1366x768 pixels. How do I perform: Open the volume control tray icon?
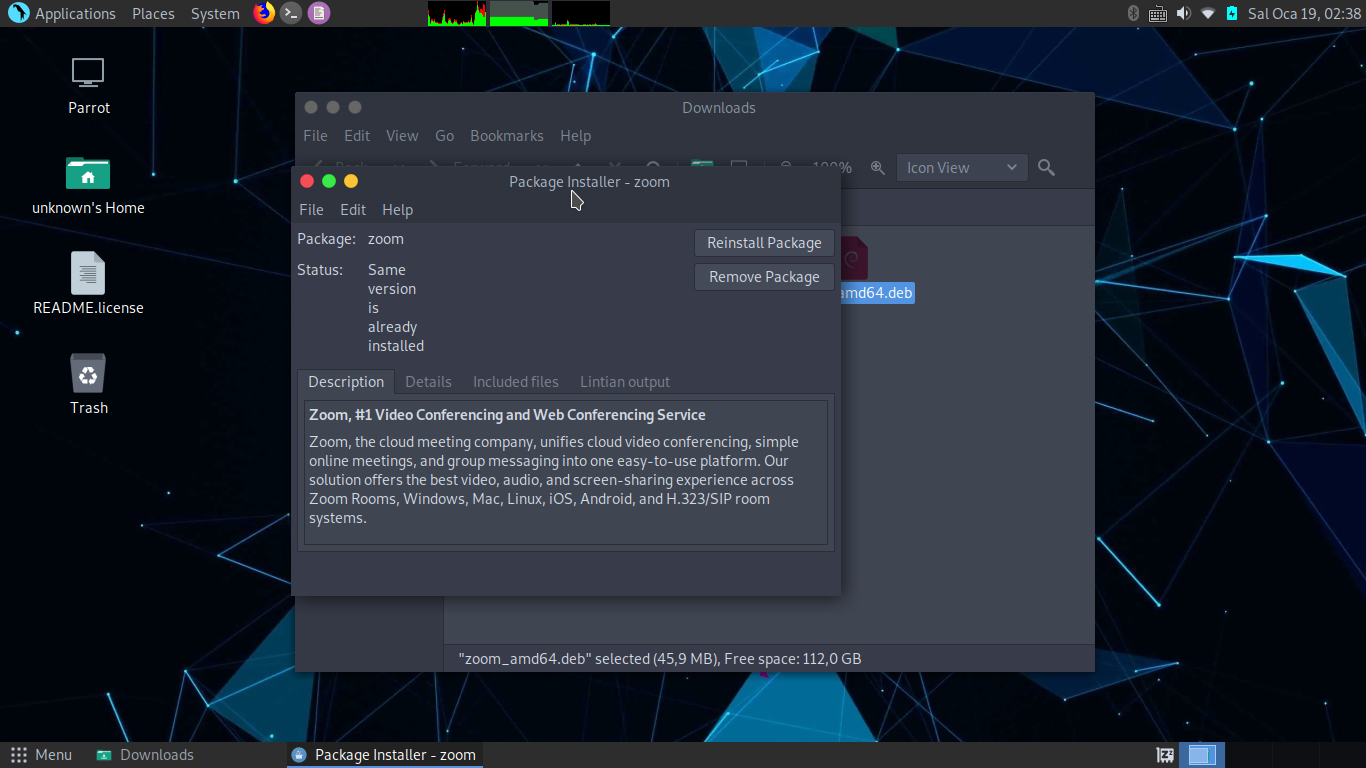(1183, 13)
